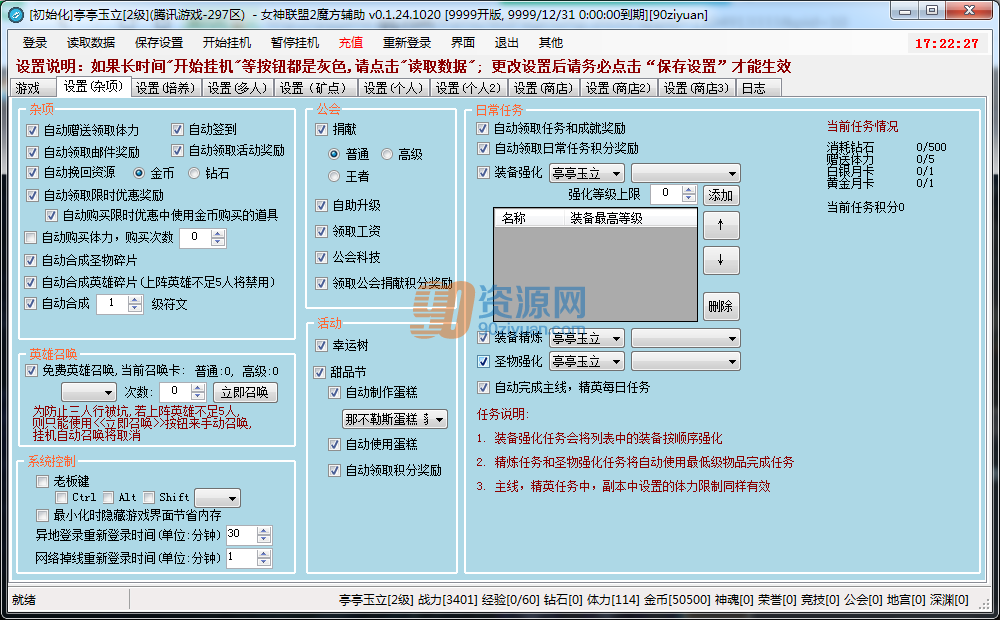Switch to the 设置(商店3) tab

click(x=696, y=88)
